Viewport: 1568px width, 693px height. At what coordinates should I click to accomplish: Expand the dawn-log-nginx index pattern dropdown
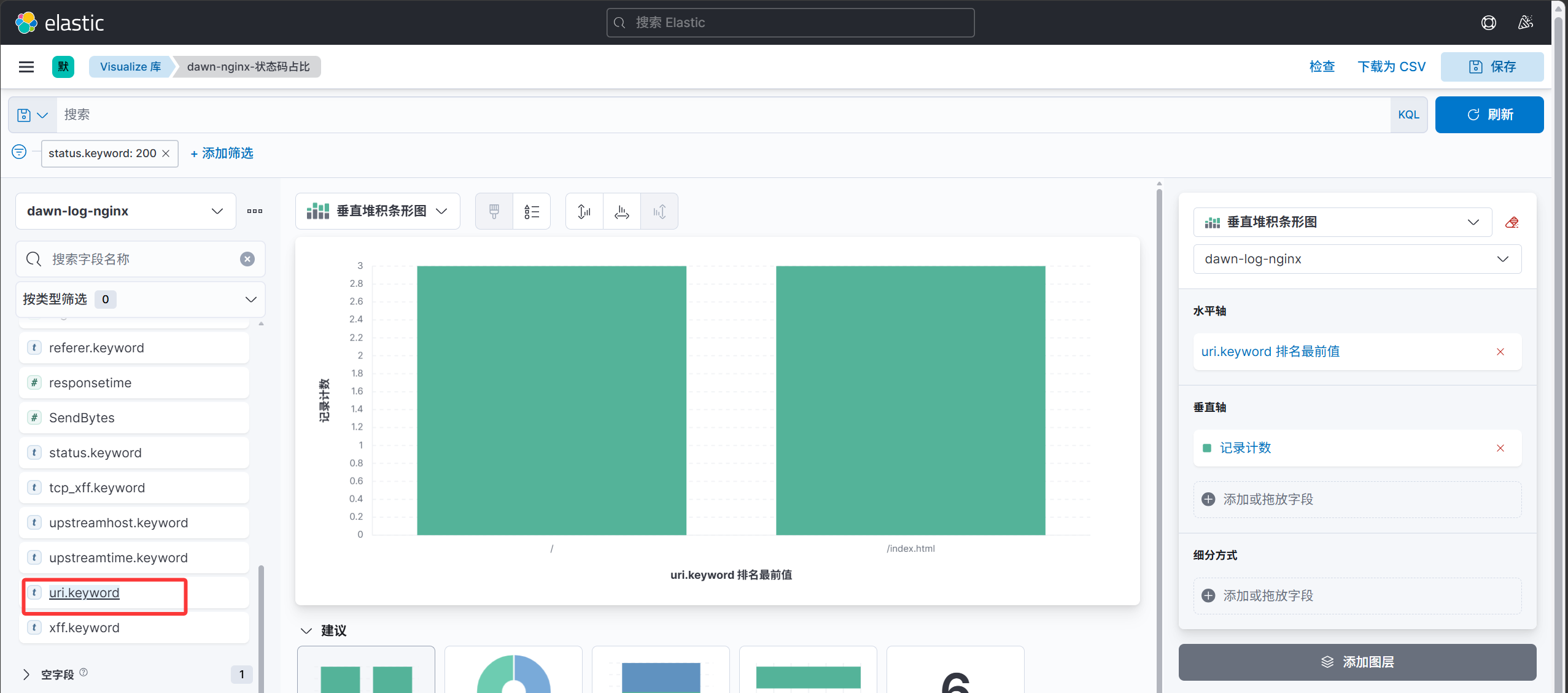(126, 211)
